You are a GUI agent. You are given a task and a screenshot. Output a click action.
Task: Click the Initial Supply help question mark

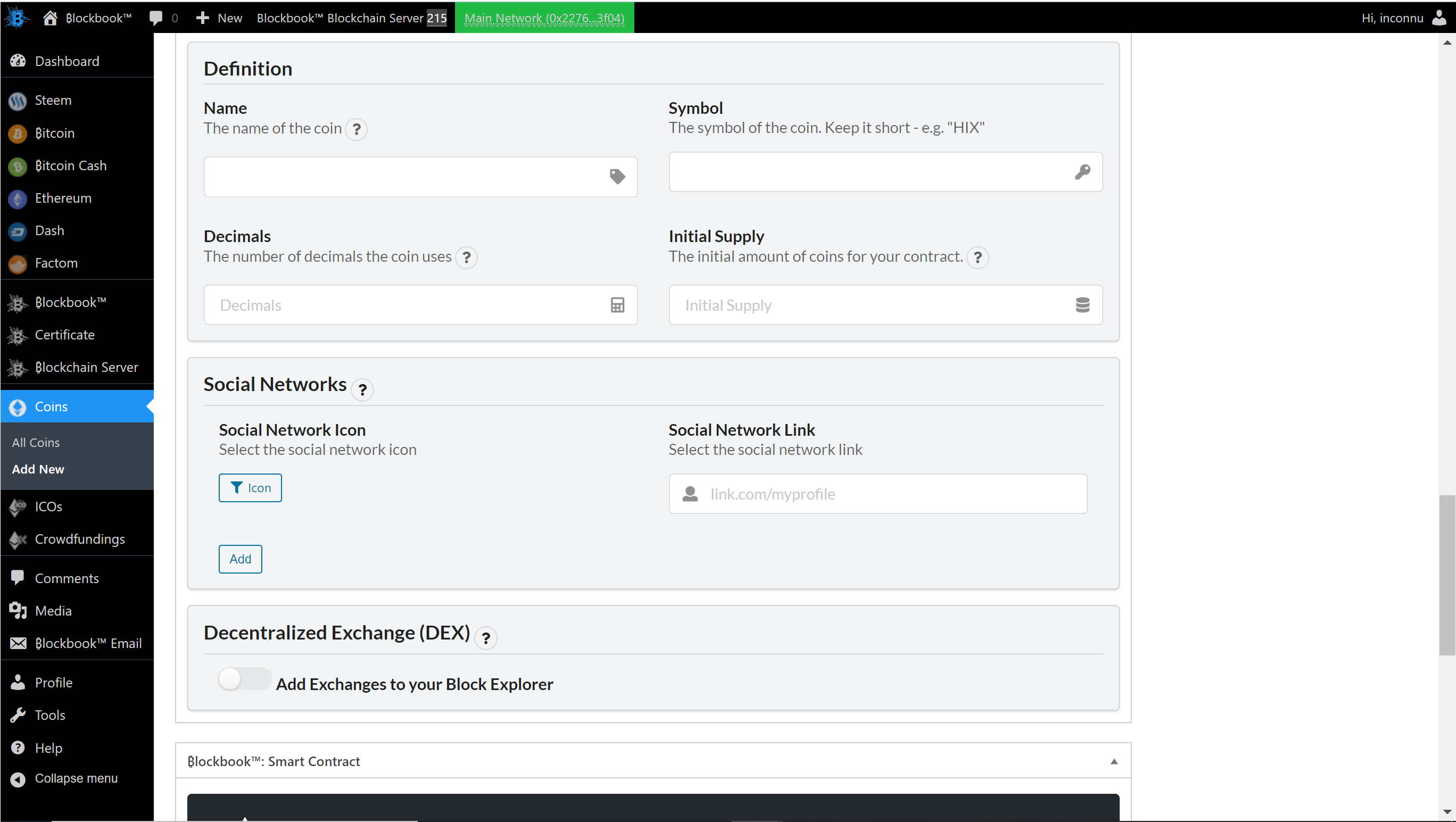coord(977,258)
